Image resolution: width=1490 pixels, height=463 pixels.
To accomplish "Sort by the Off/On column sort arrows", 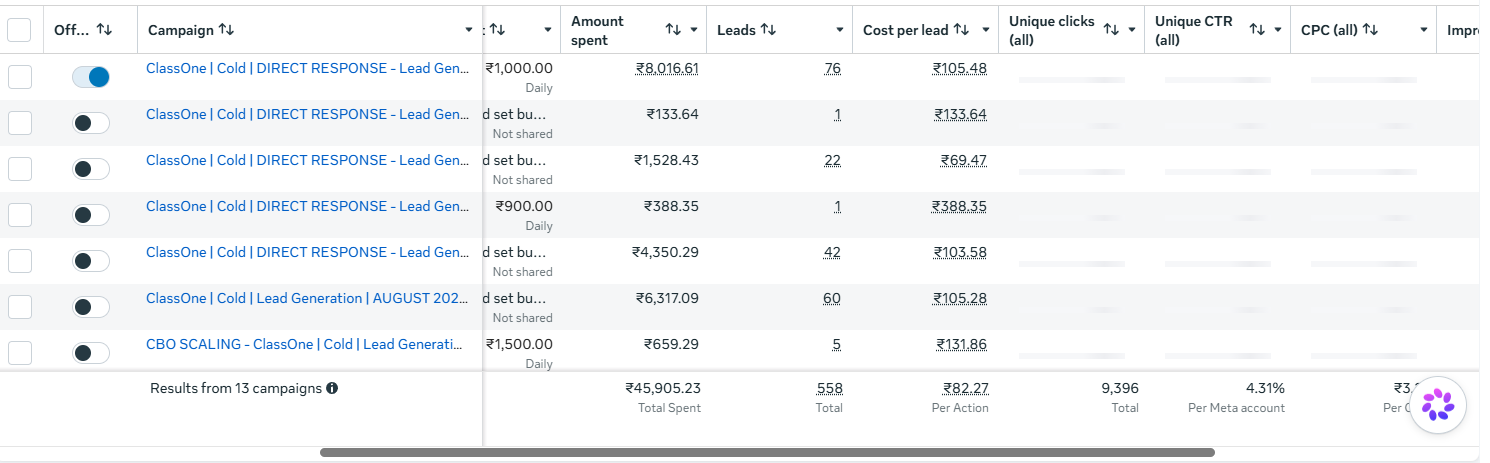I will click(104, 30).
